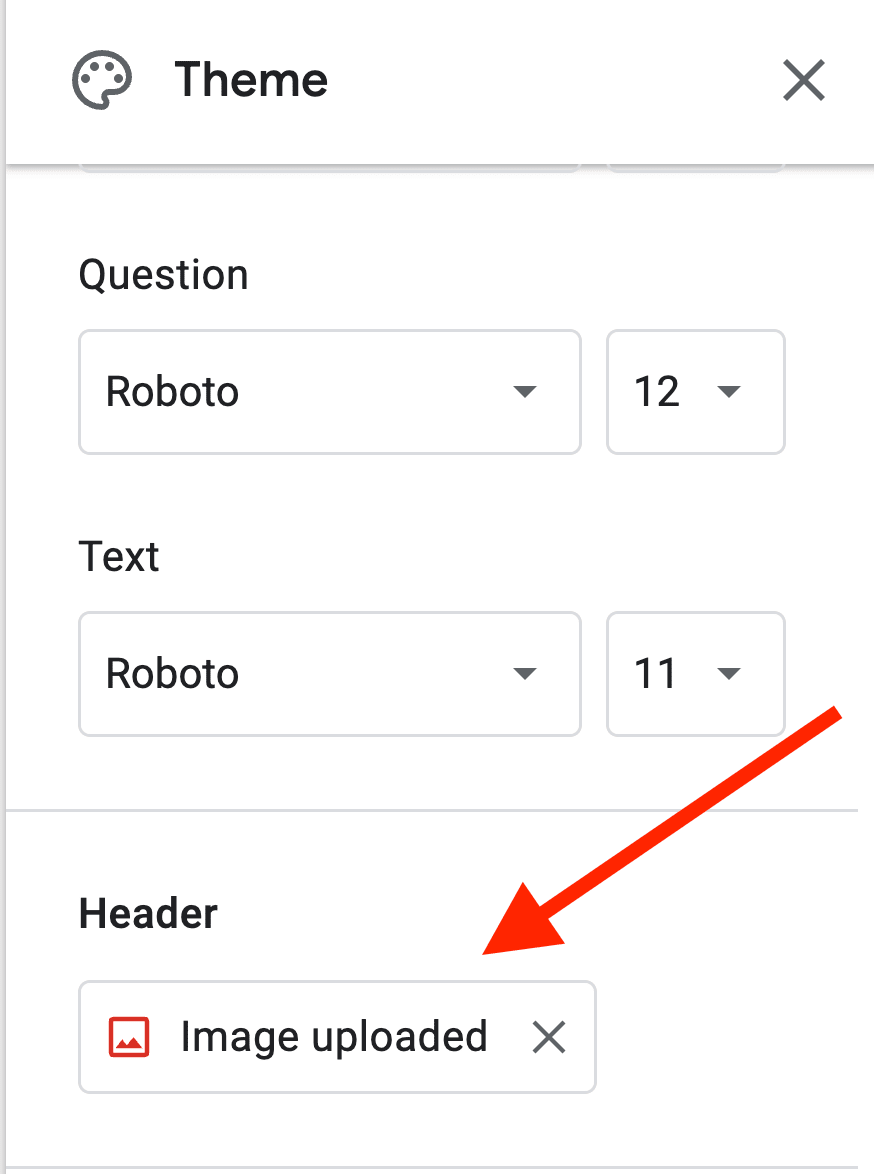Click the Header section label

[148, 914]
